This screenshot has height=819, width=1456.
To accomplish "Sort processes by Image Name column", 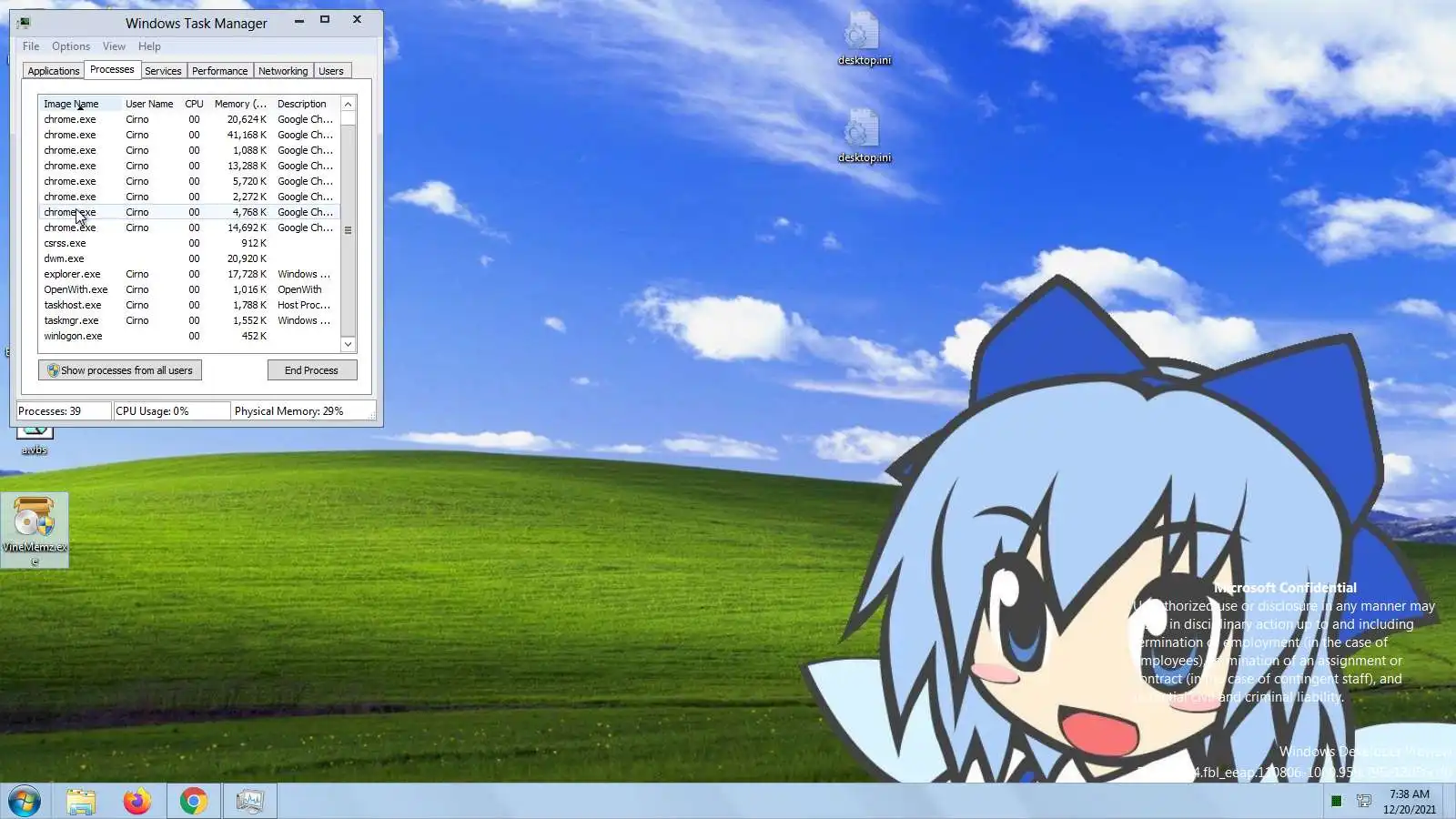I will tap(79, 104).
